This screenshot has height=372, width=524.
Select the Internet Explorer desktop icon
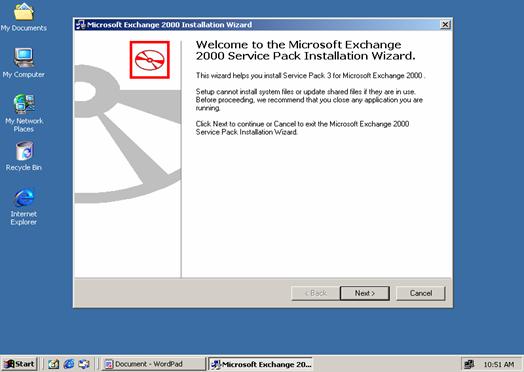coord(24,207)
